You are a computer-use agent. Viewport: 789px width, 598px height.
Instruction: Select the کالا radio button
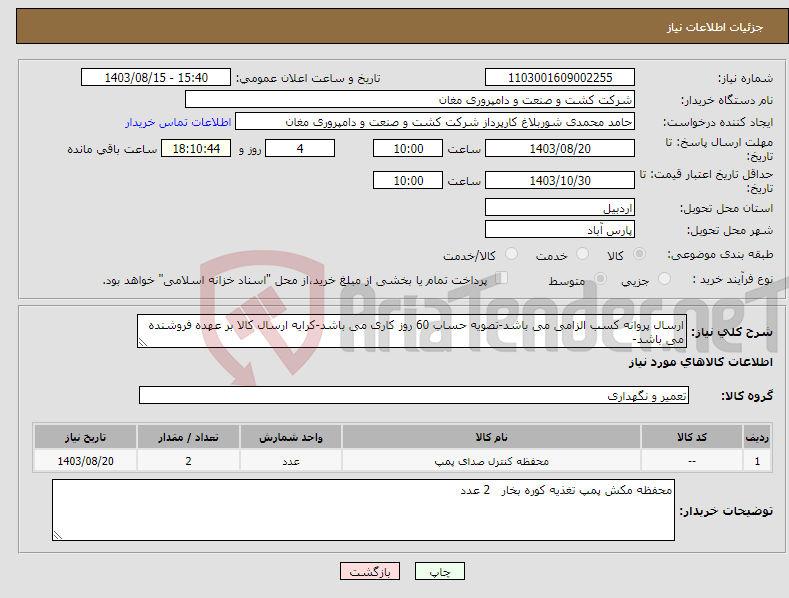pos(639,254)
